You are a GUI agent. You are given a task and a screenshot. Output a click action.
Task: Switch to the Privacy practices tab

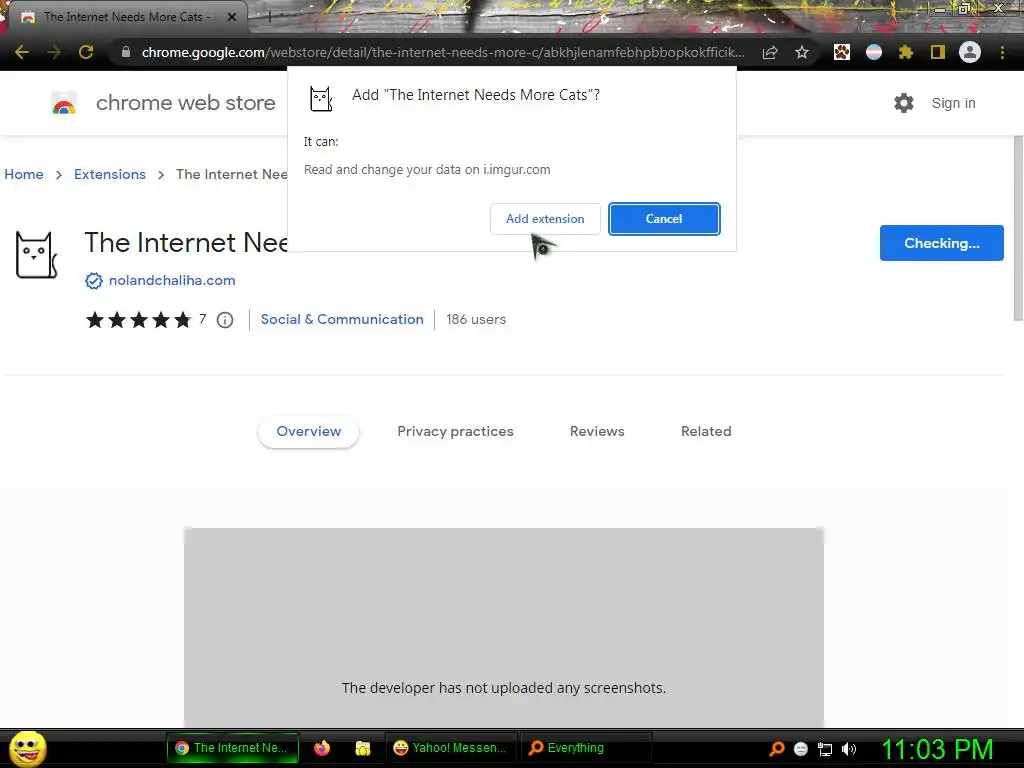[455, 432]
